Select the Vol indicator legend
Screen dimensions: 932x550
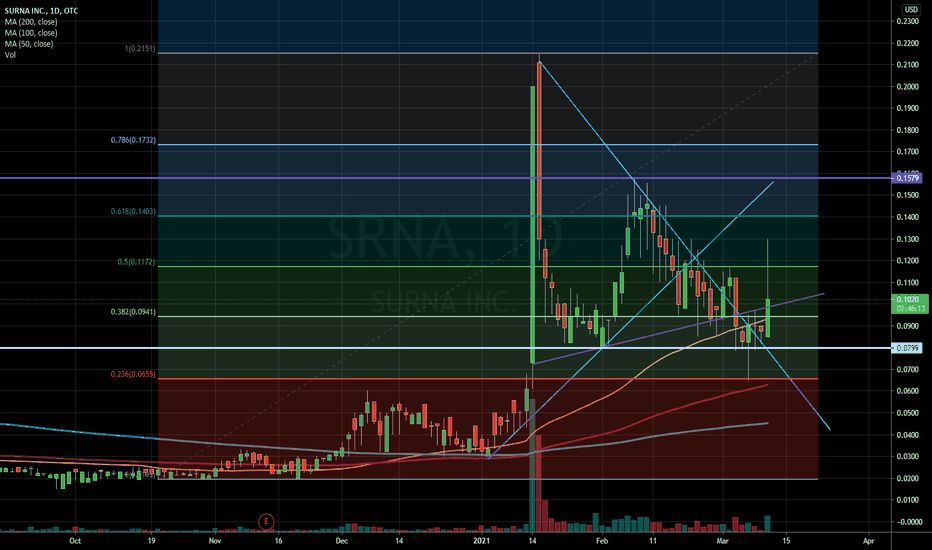pyautogui.click(x=10, y=55)
